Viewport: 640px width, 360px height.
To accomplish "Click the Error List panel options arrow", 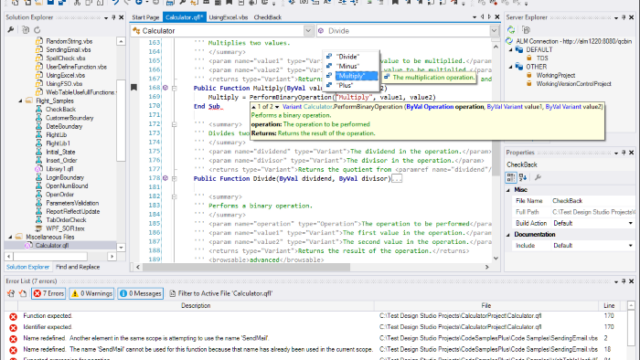I will [x=616, y=282].
